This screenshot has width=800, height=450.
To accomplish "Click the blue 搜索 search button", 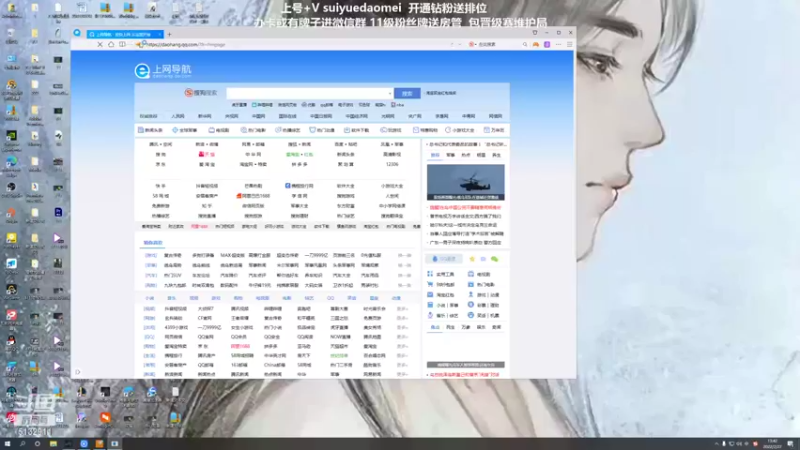I will (x=407, y=93).
